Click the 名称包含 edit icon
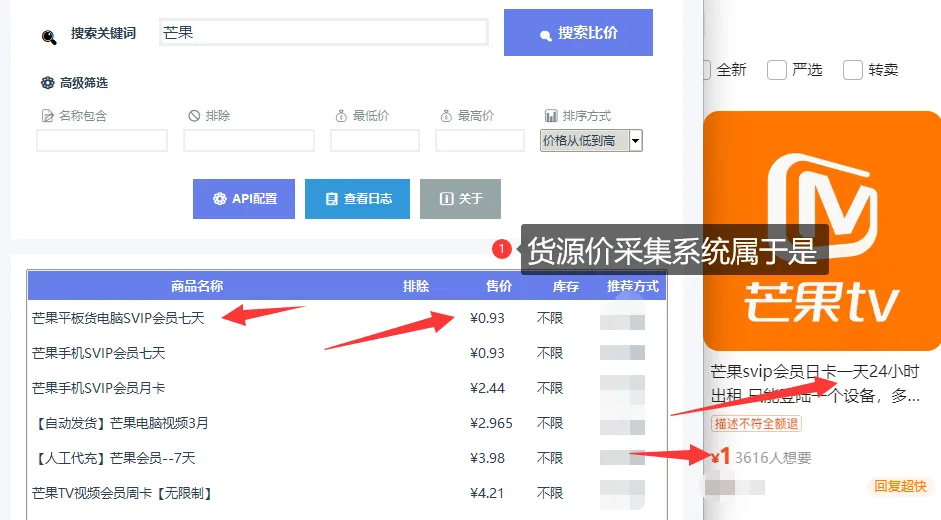Image resolution: width=941 pixels, height=520 pixels. pos(47,116)
